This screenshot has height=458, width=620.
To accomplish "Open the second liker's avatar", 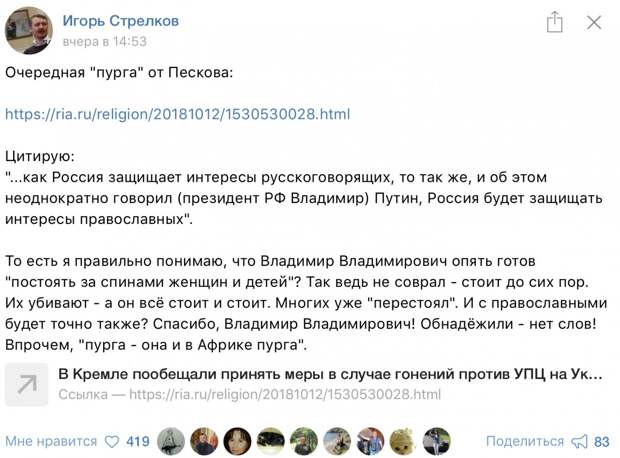I will coord(204,441).
